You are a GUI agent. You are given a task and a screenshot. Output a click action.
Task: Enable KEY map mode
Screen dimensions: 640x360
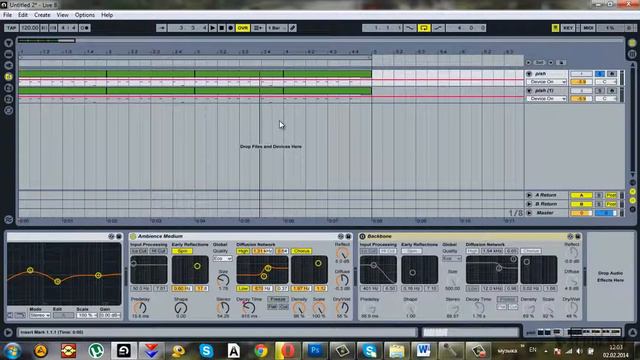tap(568, 28)
